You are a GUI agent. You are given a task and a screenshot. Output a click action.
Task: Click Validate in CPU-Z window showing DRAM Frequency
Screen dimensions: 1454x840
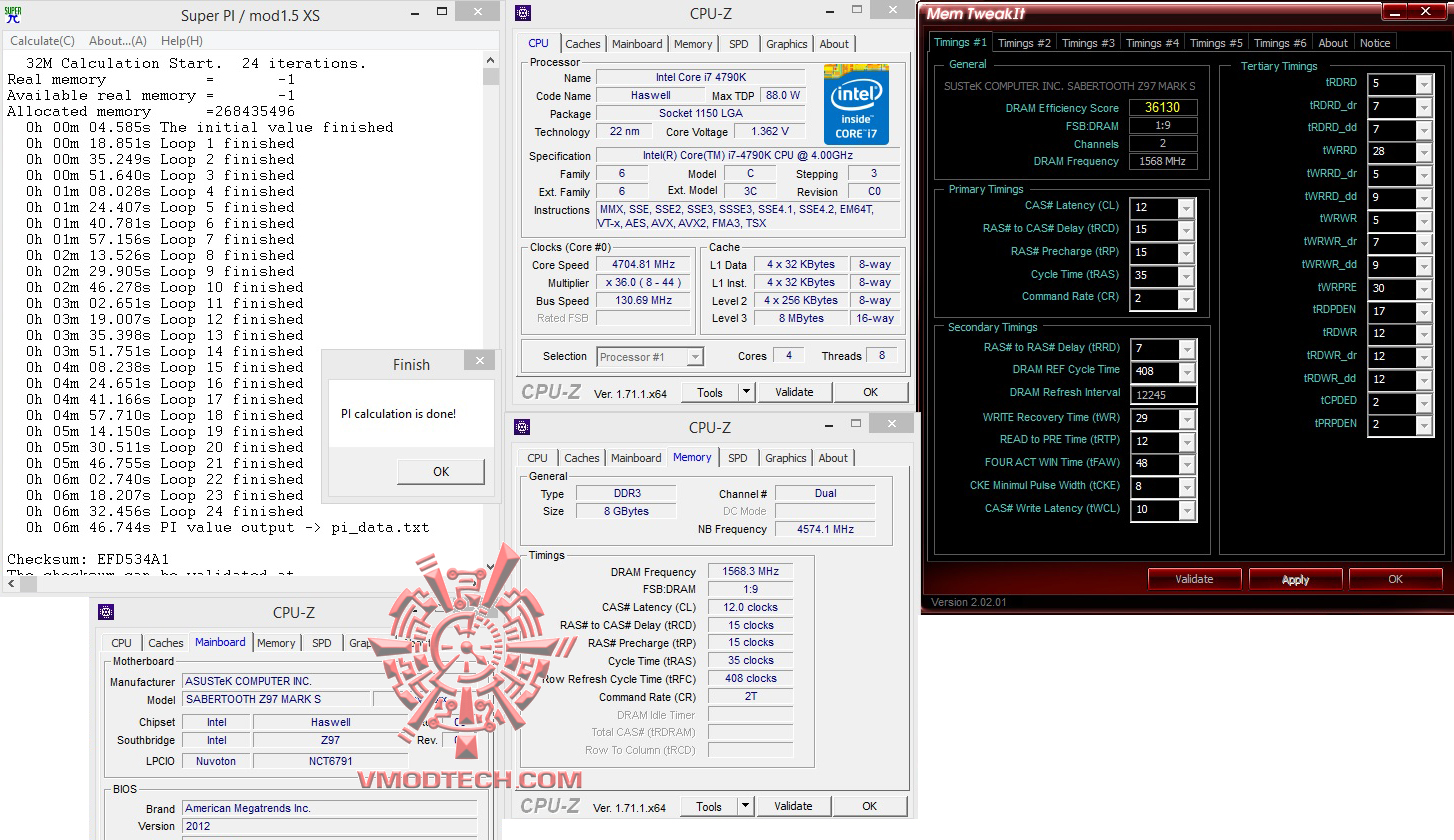click(793, 807)
